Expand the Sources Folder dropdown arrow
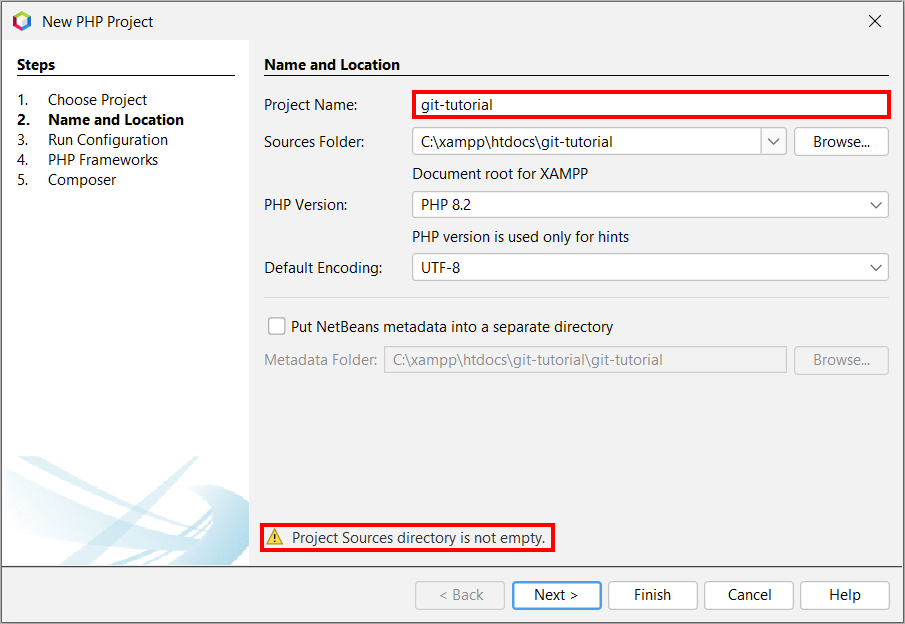905x624 pixels. (774, 142)
